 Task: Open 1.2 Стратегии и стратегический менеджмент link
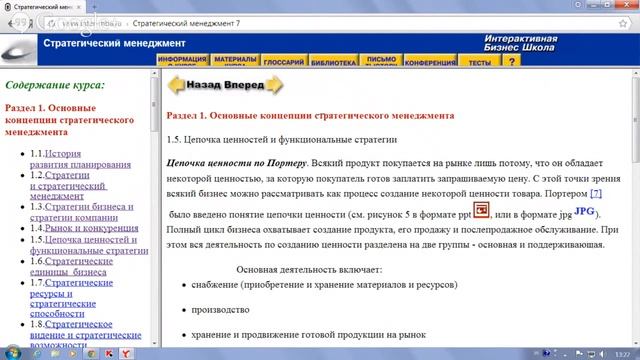68,186
